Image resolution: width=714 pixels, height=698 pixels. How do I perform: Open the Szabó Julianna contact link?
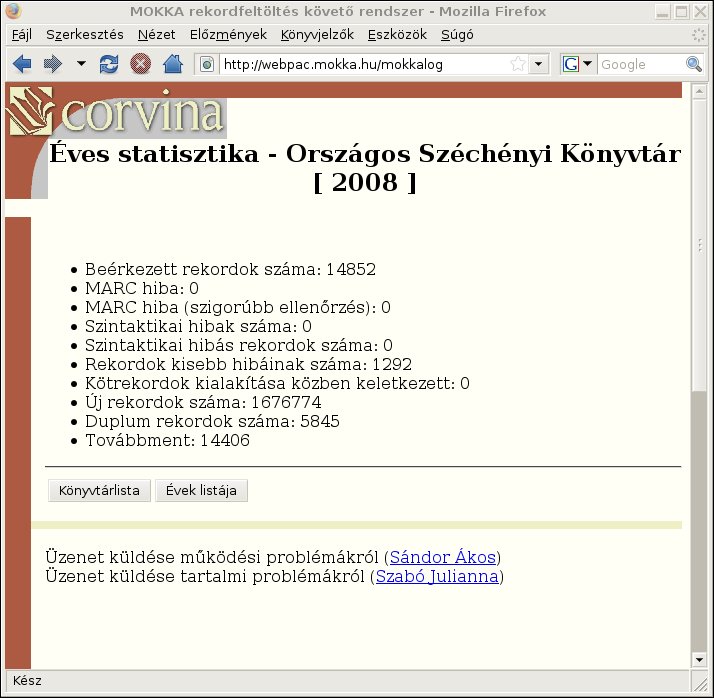click(437, 576)
